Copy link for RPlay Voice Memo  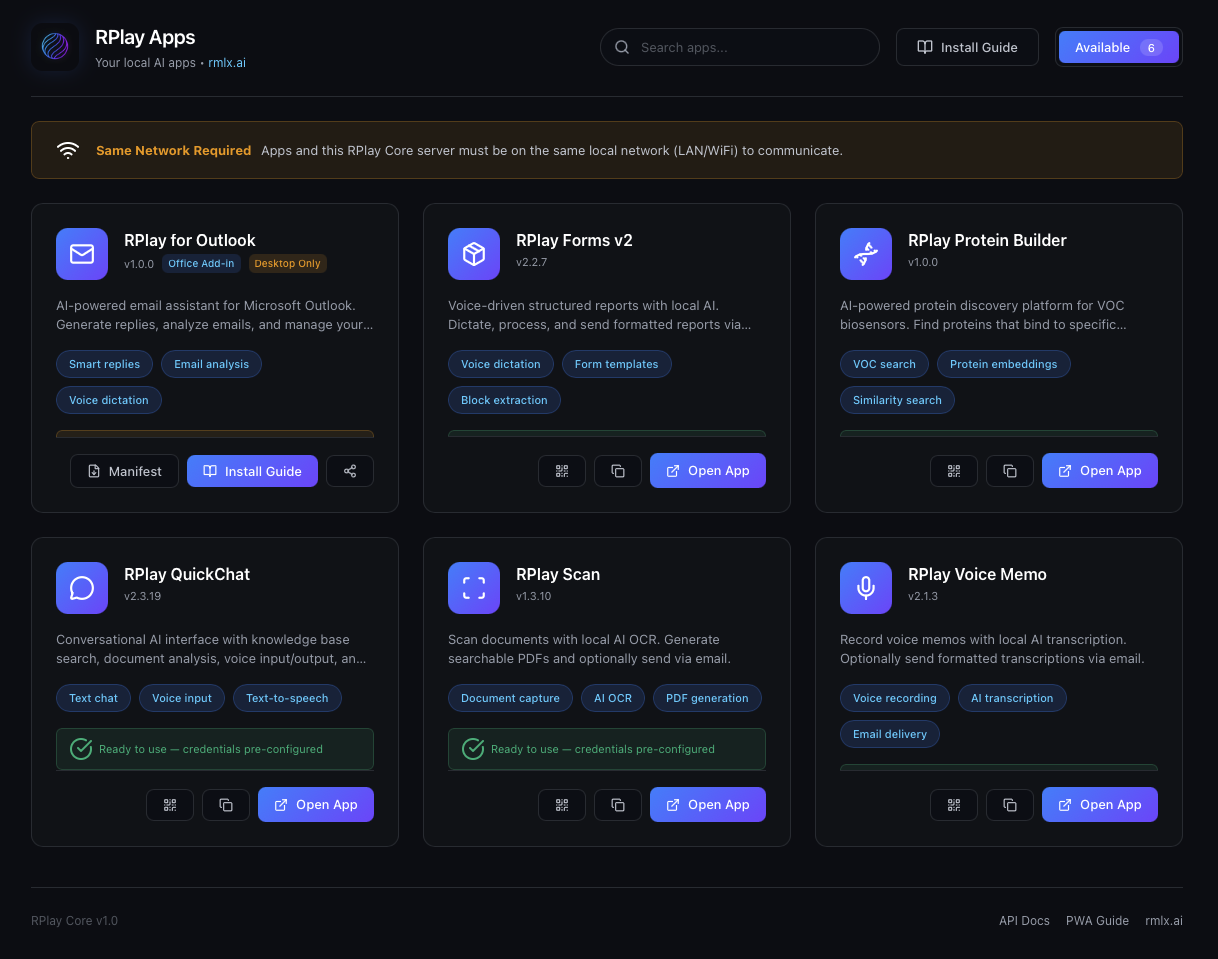tap(1010, 805)
